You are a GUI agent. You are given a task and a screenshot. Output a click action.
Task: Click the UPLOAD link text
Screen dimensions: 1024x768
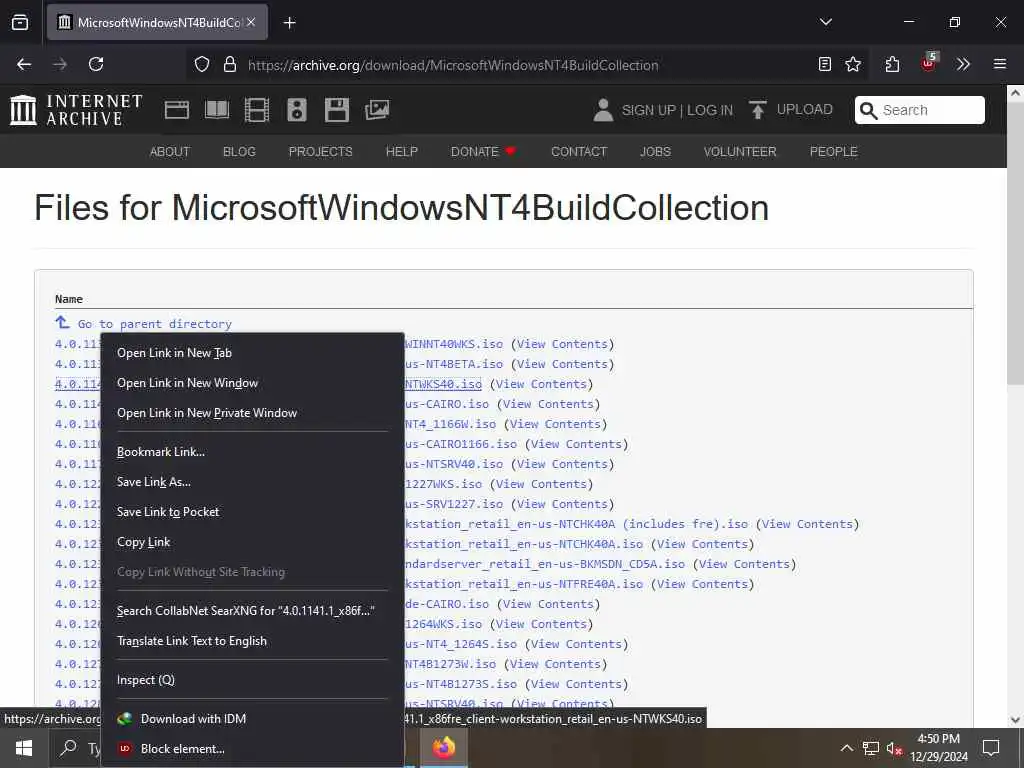(805, 109)
